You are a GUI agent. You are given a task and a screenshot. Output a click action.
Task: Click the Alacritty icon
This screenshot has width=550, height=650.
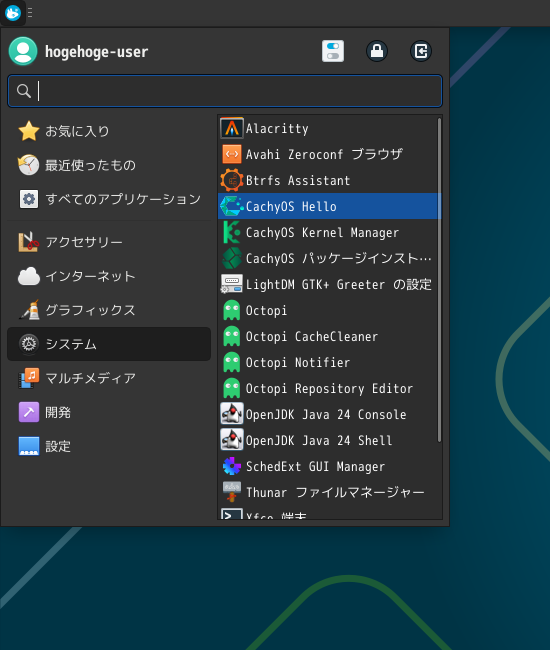[x=232, y=128]
